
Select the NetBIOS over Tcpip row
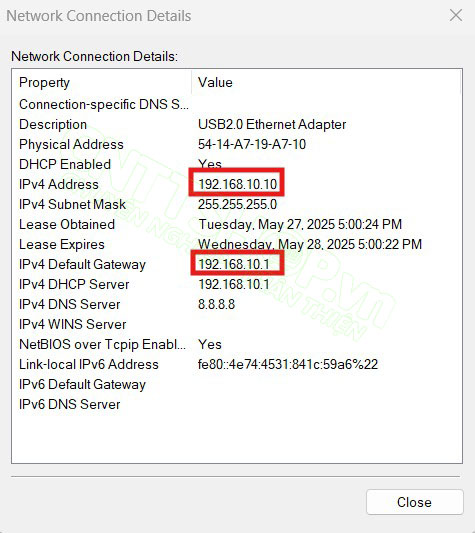tap(237, 344)
